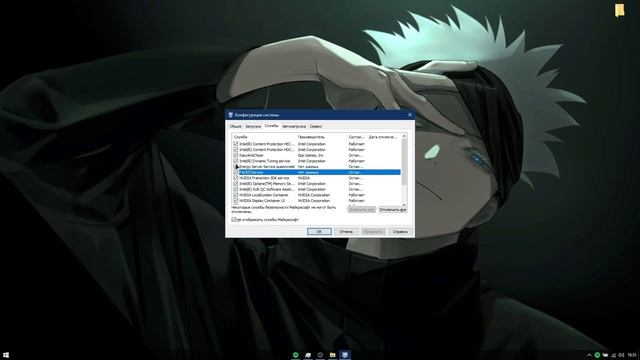This screenshot has width=640, height=360.
Task: Select the active System Configuration taskbar icon
Action: [345, 355]
